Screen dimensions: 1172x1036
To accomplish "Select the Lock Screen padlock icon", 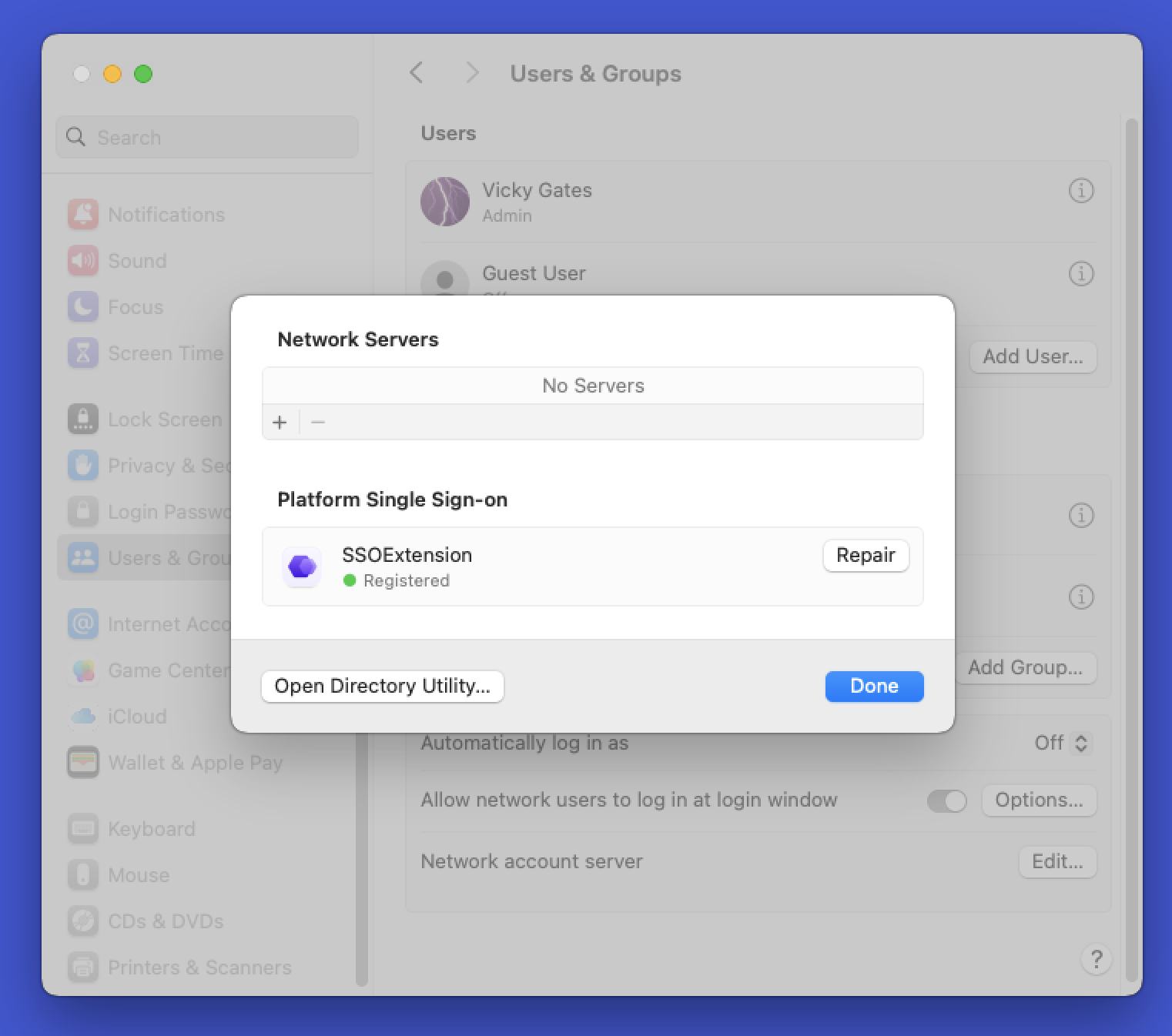I will pyautogui.click(x=83, y=419).
